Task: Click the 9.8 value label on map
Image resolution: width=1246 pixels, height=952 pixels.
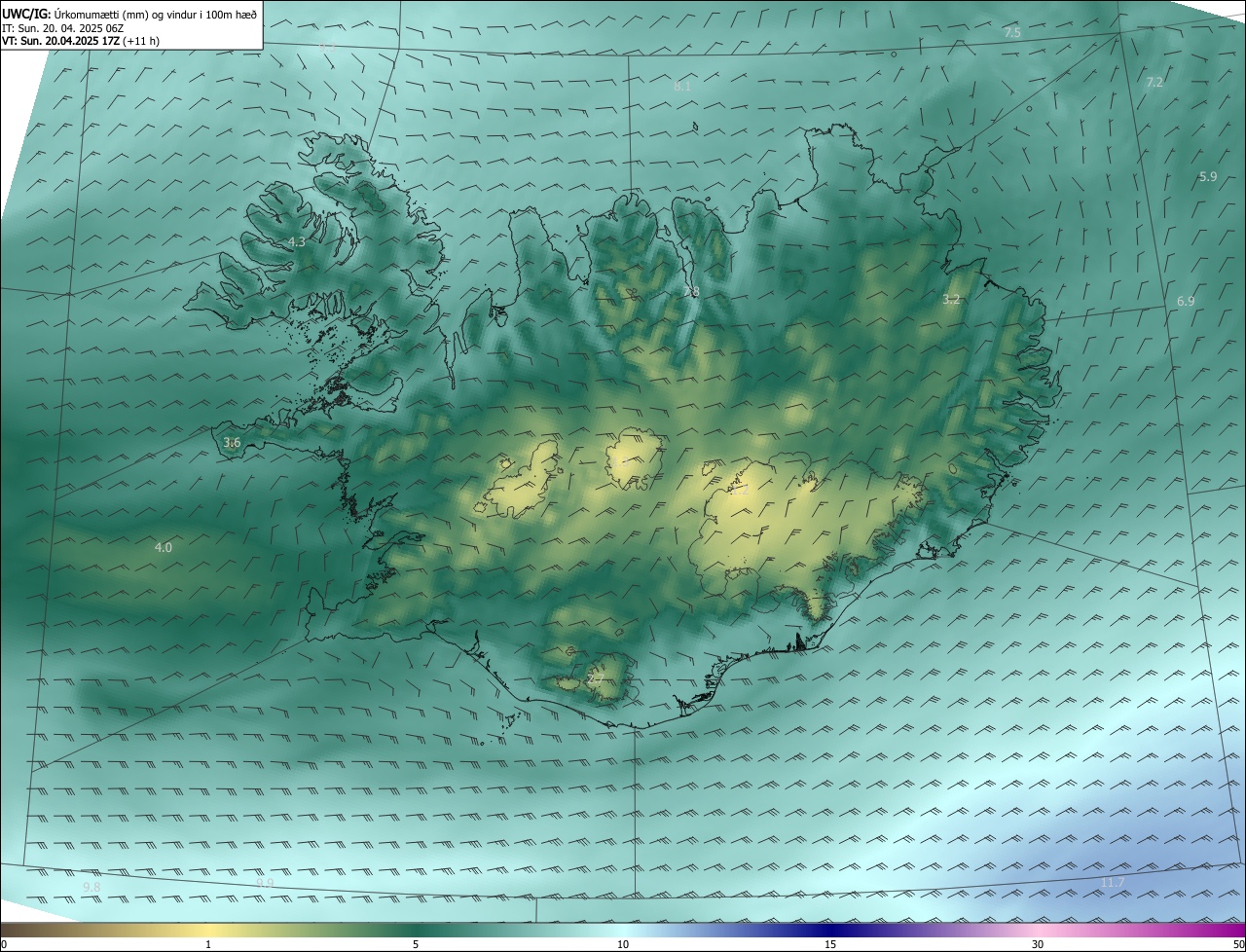Action: (x=92, y=888)
